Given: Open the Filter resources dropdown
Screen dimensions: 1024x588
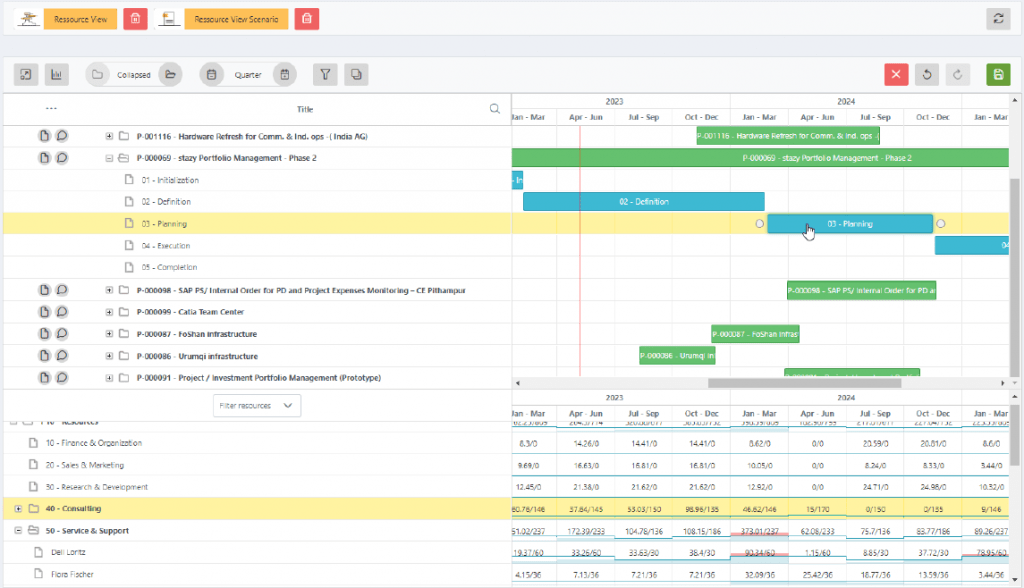Looking at the screenshot, I should tap(257, 405).
